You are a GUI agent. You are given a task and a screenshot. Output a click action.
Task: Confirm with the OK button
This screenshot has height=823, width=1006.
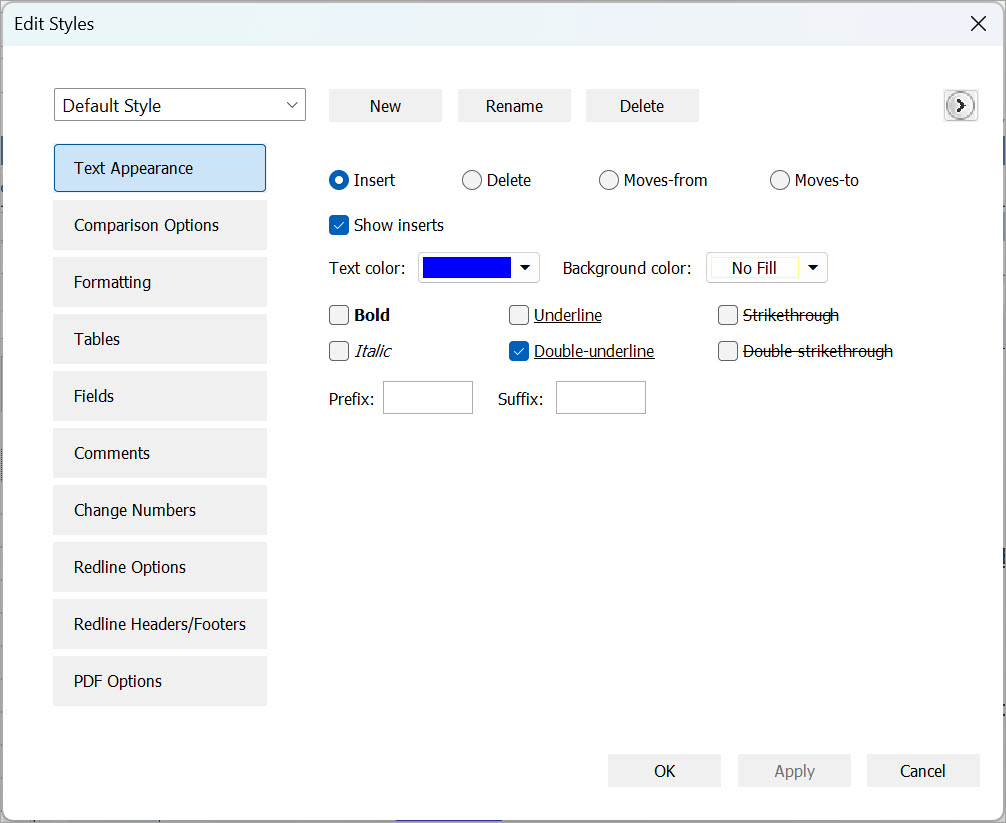tap(664, 770)
